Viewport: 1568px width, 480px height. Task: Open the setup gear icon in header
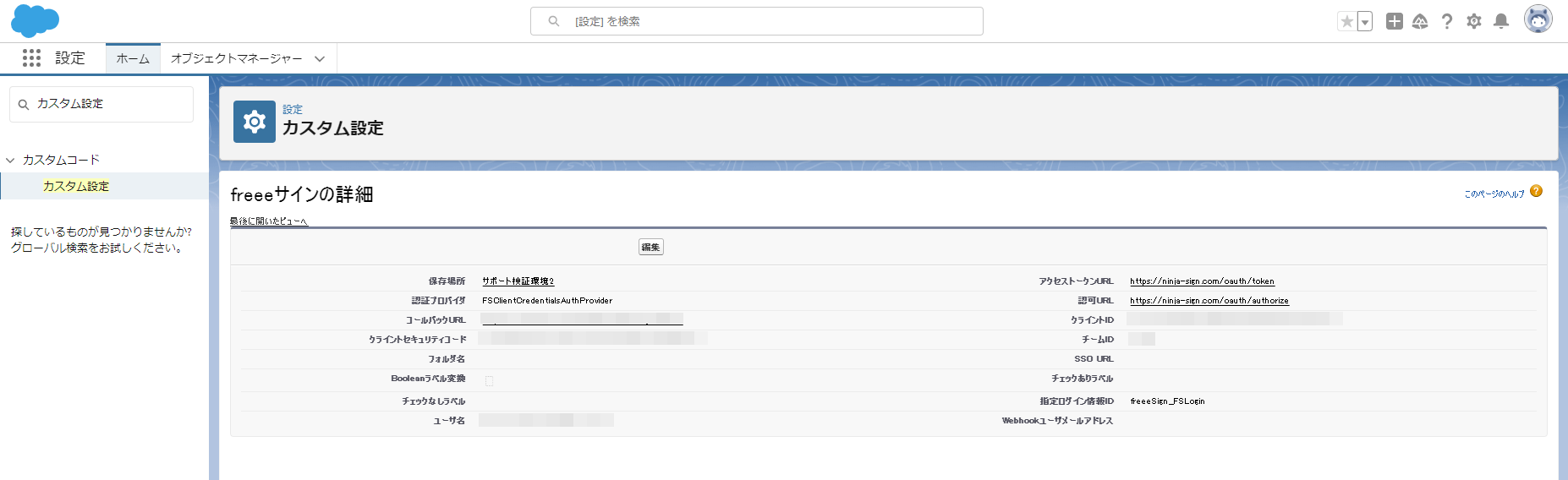point(1474,21)
